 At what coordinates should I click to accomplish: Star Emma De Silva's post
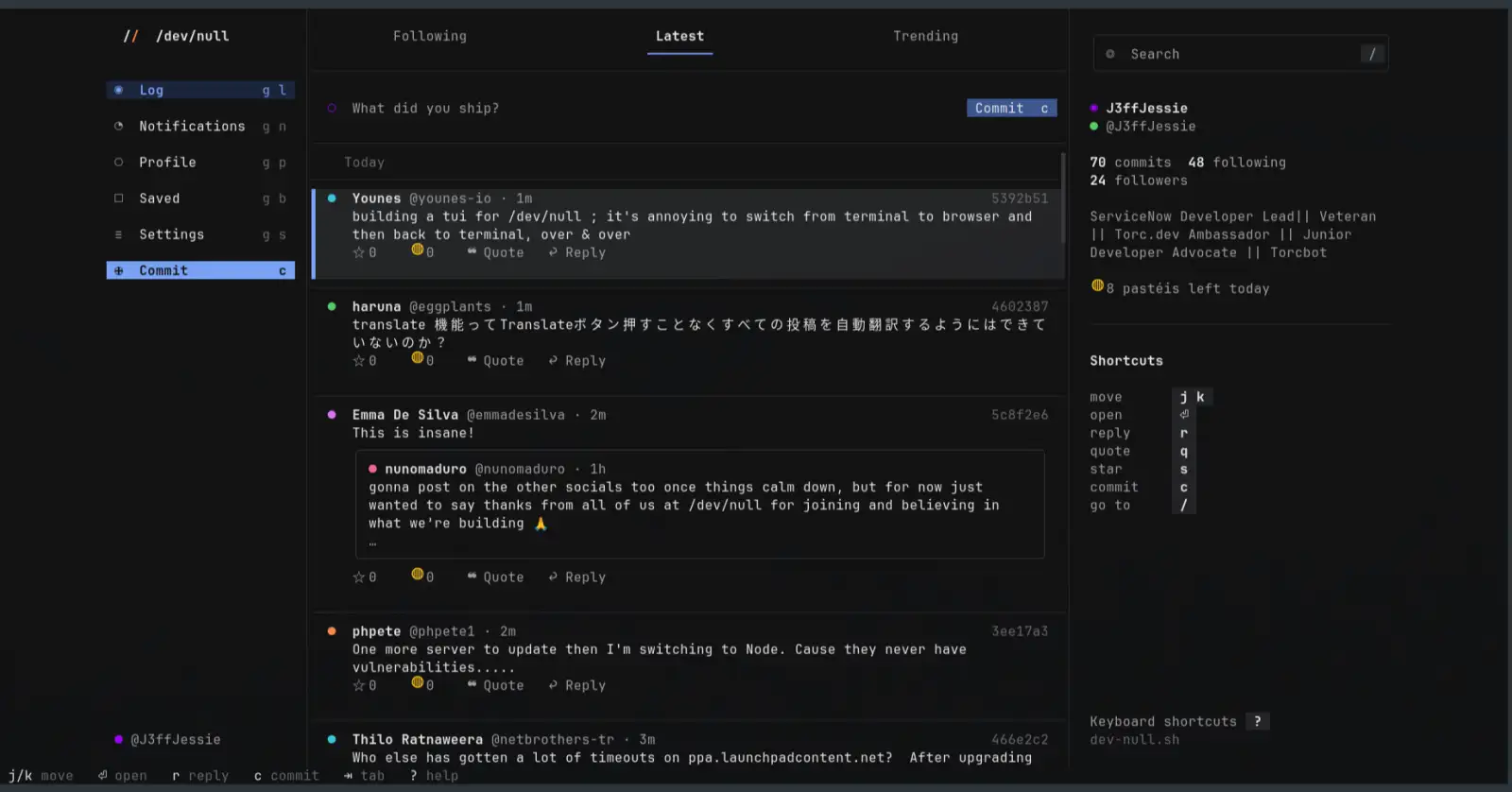[365, 577]
